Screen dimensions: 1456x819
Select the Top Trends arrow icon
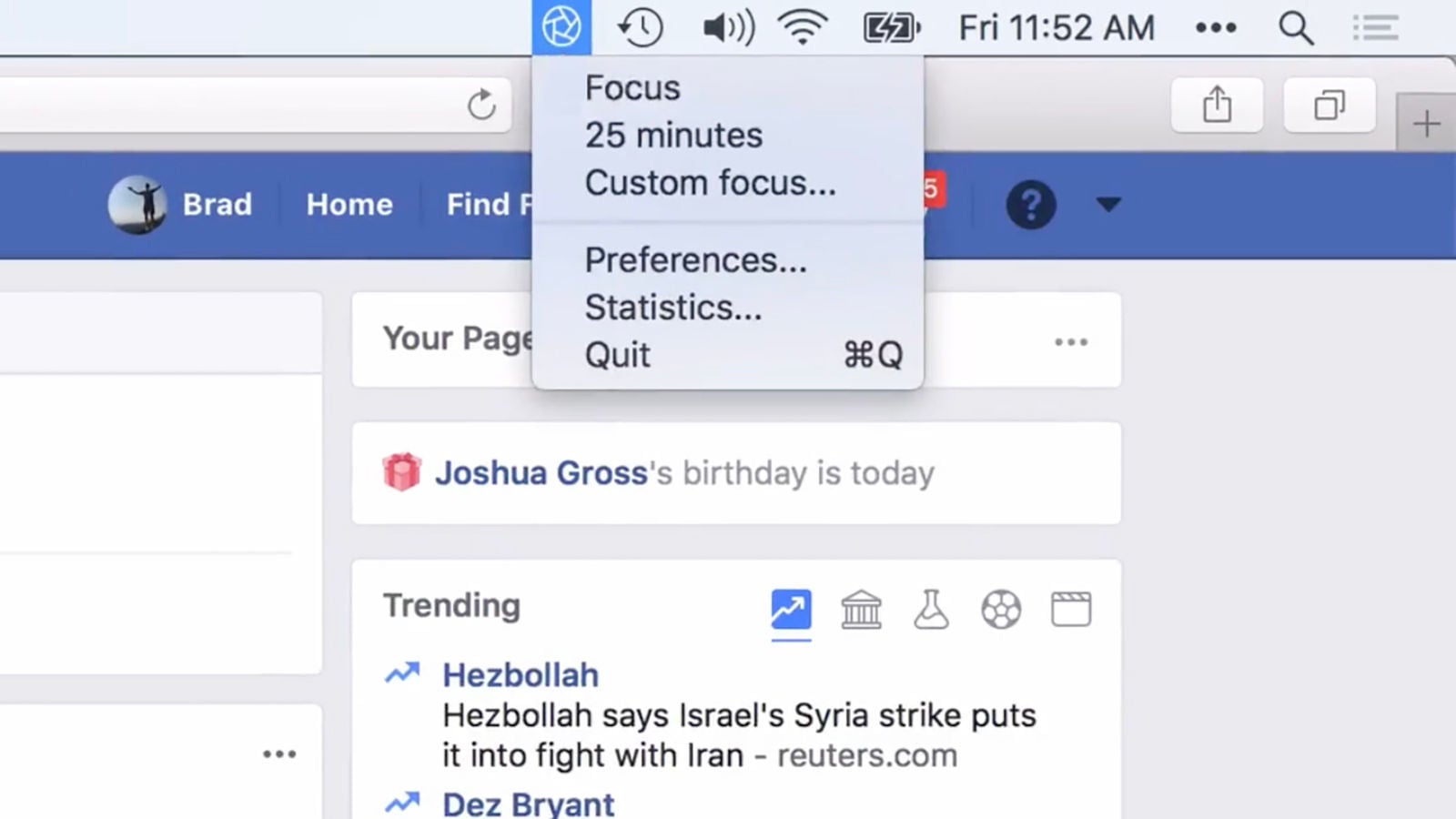(x=791, y=610)
